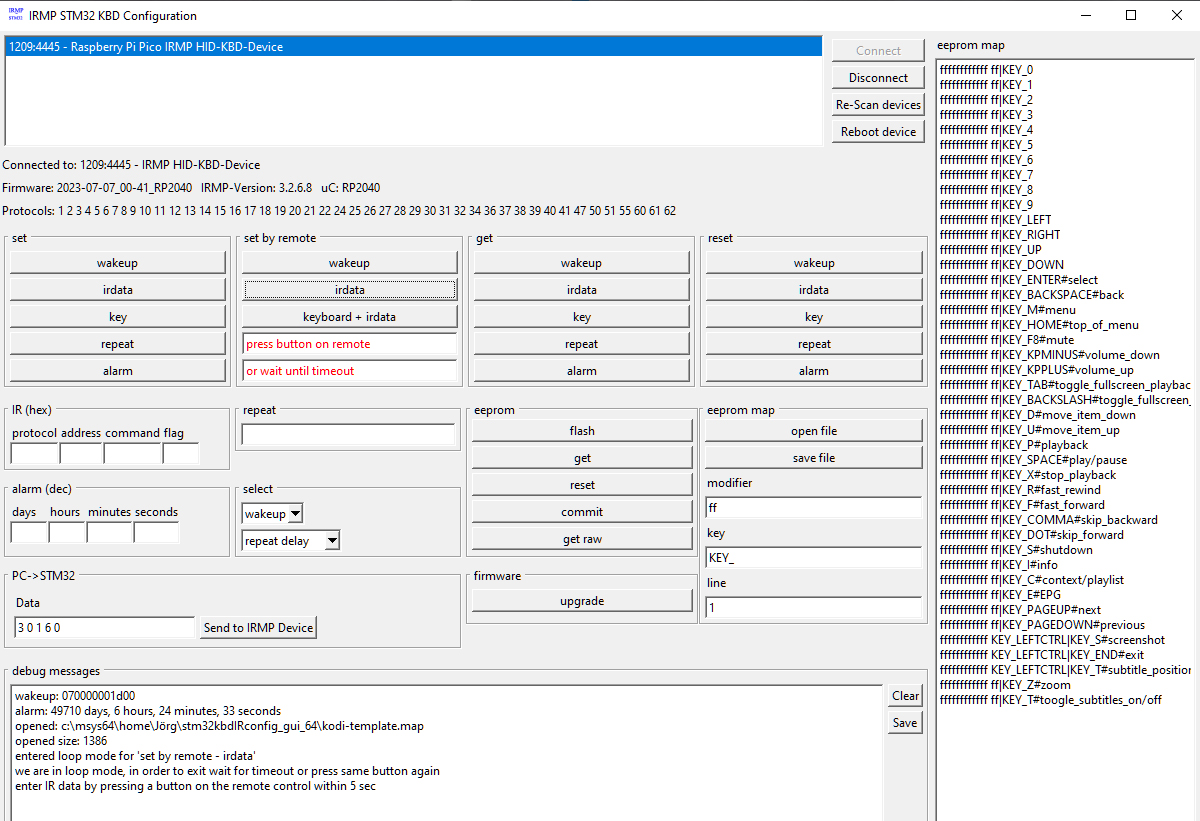Focus the IR command hex field

pyautogui.click(x=133, y=453)
